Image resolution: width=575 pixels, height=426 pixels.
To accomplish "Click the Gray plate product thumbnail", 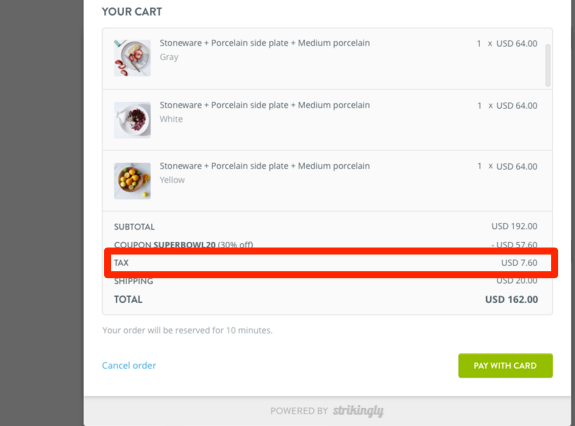I will [132, 58].
